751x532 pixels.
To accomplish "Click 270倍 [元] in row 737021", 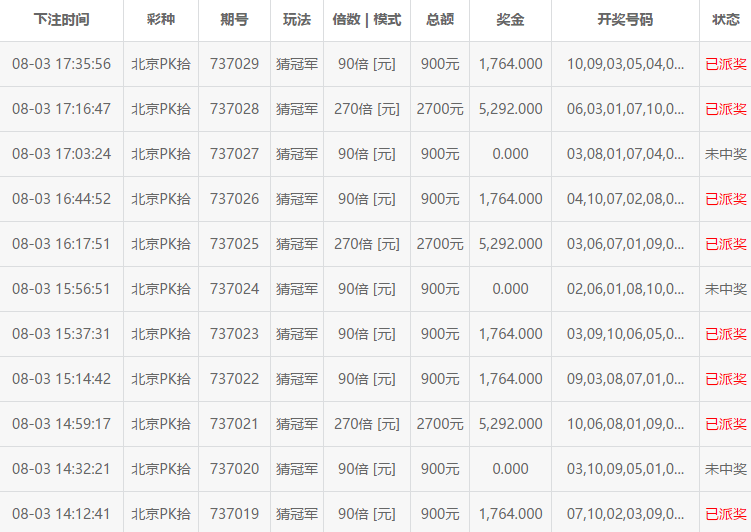I will (367, 424).
